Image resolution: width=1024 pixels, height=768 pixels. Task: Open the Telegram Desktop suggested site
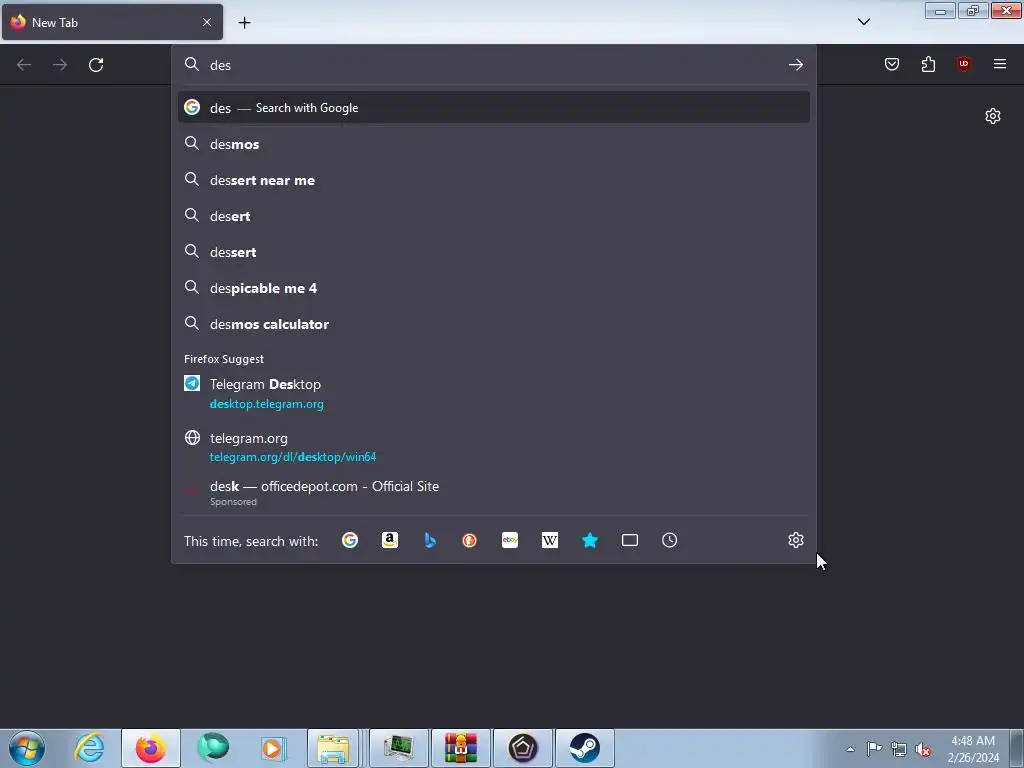point(494,393)
